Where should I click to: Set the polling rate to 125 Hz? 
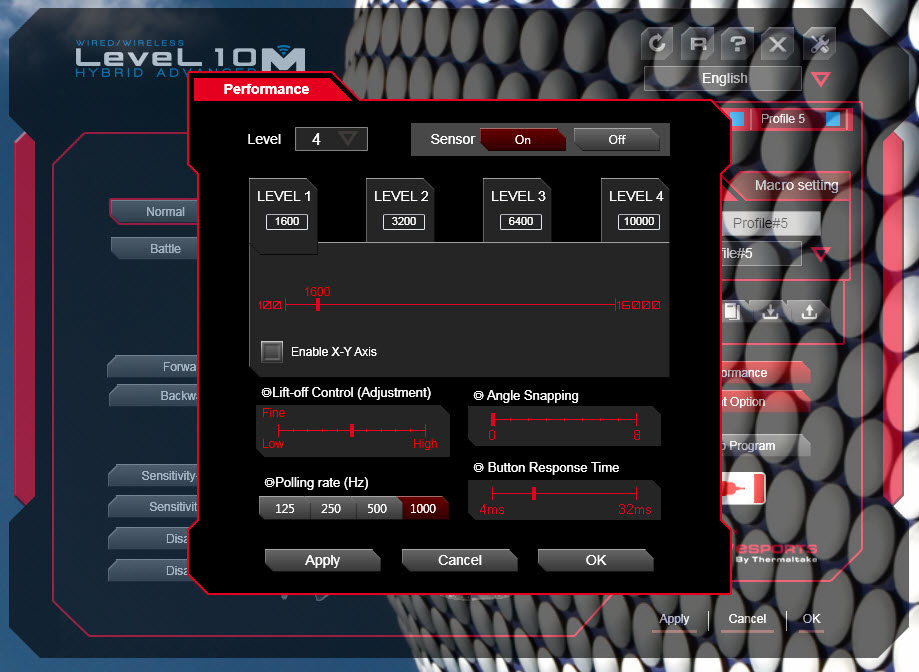point(285,509)
